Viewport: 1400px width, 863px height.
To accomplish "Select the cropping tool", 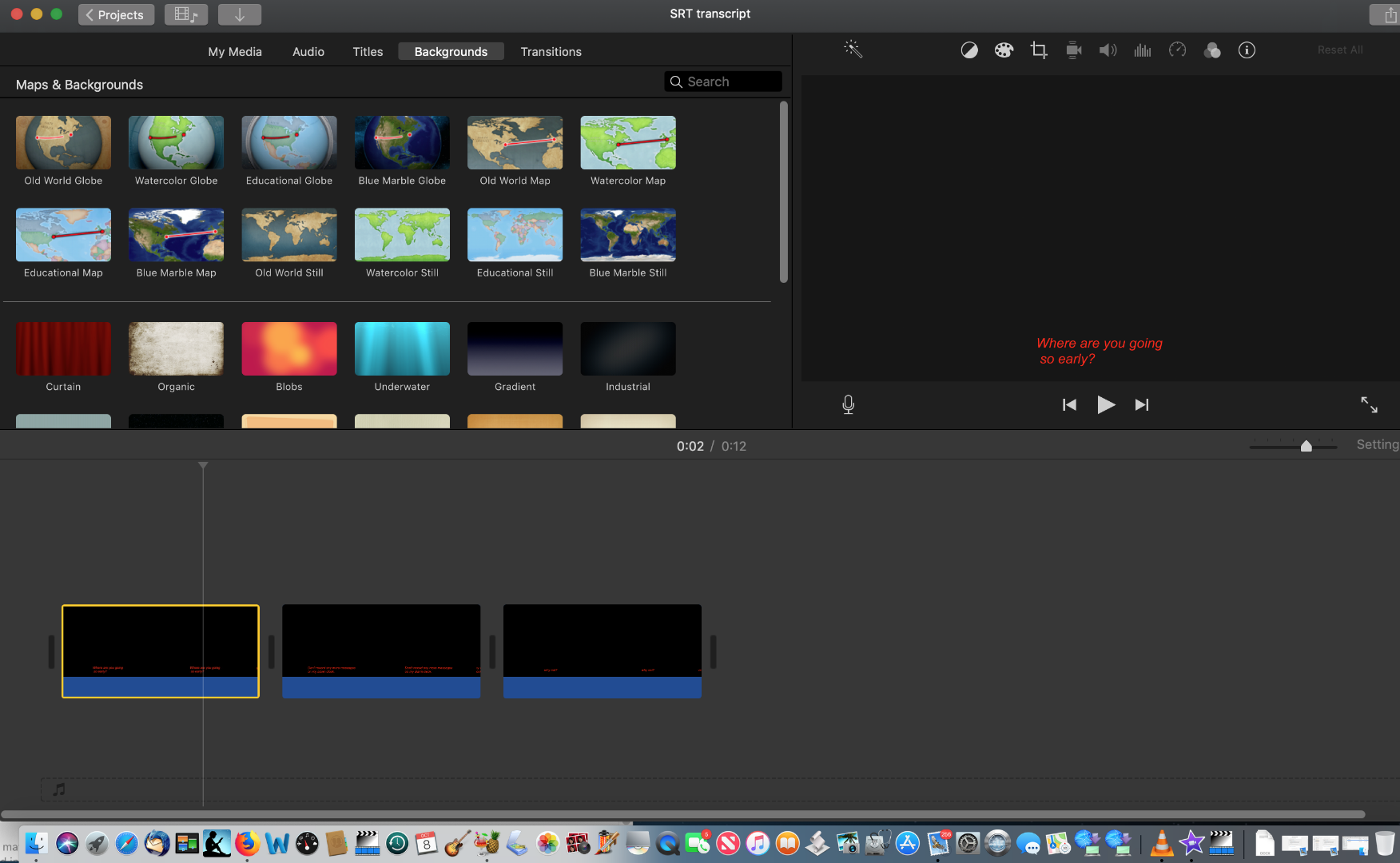I will point(1039,50).
